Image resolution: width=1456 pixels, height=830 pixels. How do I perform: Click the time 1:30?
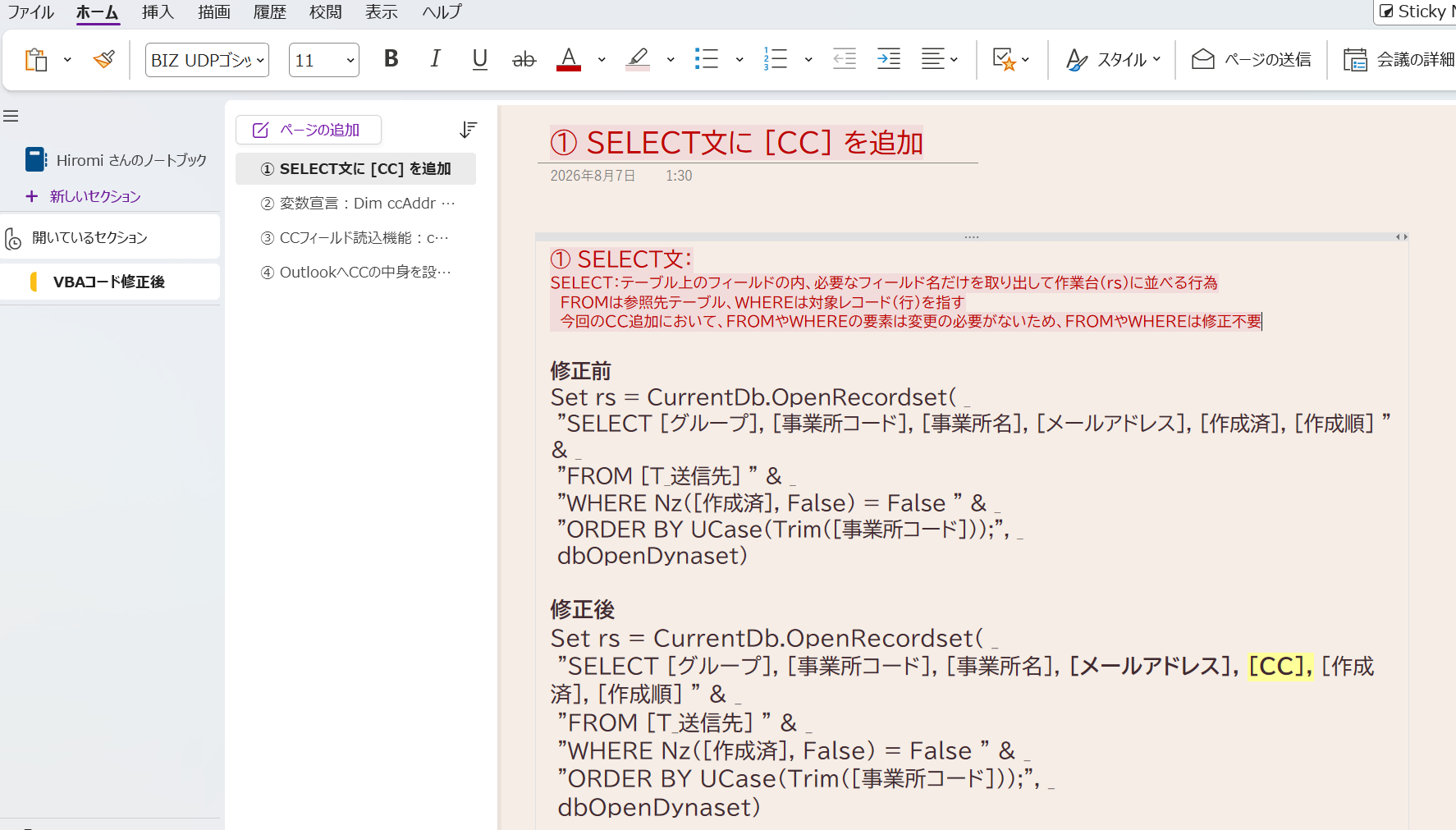click(x=679, y=176)
